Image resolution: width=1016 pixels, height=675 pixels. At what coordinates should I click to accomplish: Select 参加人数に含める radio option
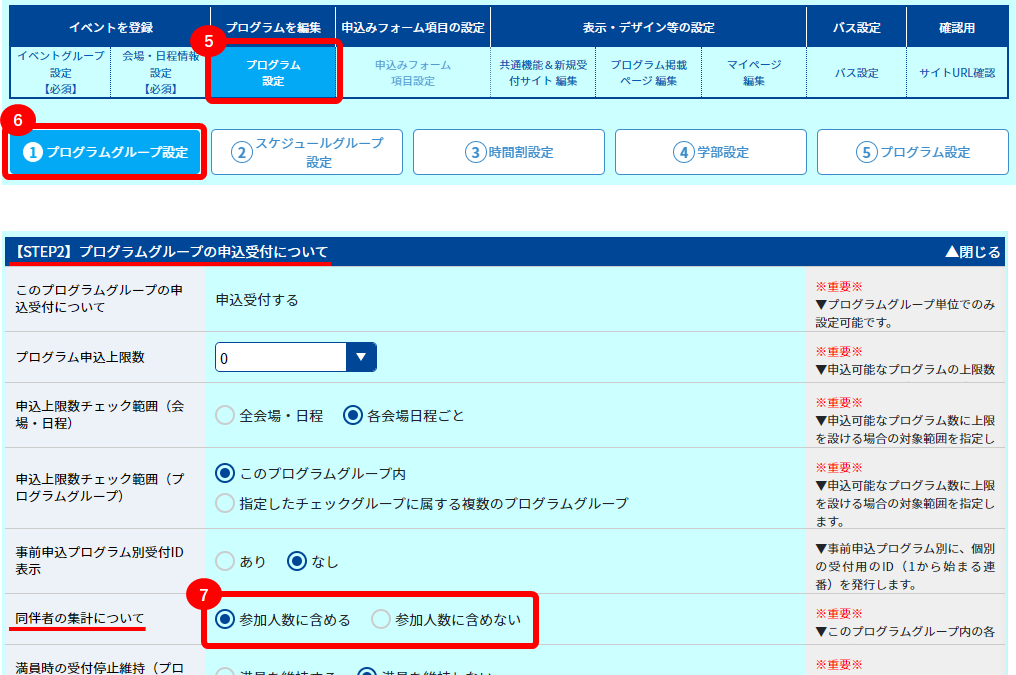(x=225, y=619)
